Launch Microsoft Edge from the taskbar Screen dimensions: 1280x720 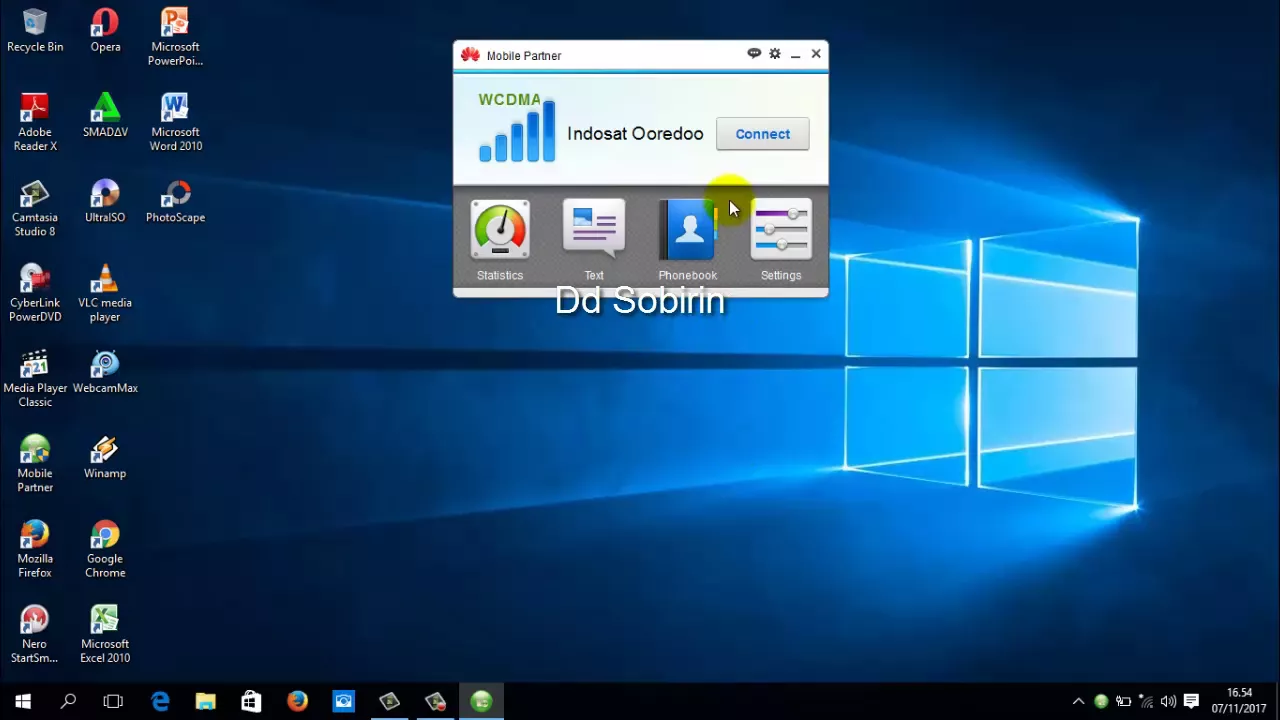(x=160, y=701)
